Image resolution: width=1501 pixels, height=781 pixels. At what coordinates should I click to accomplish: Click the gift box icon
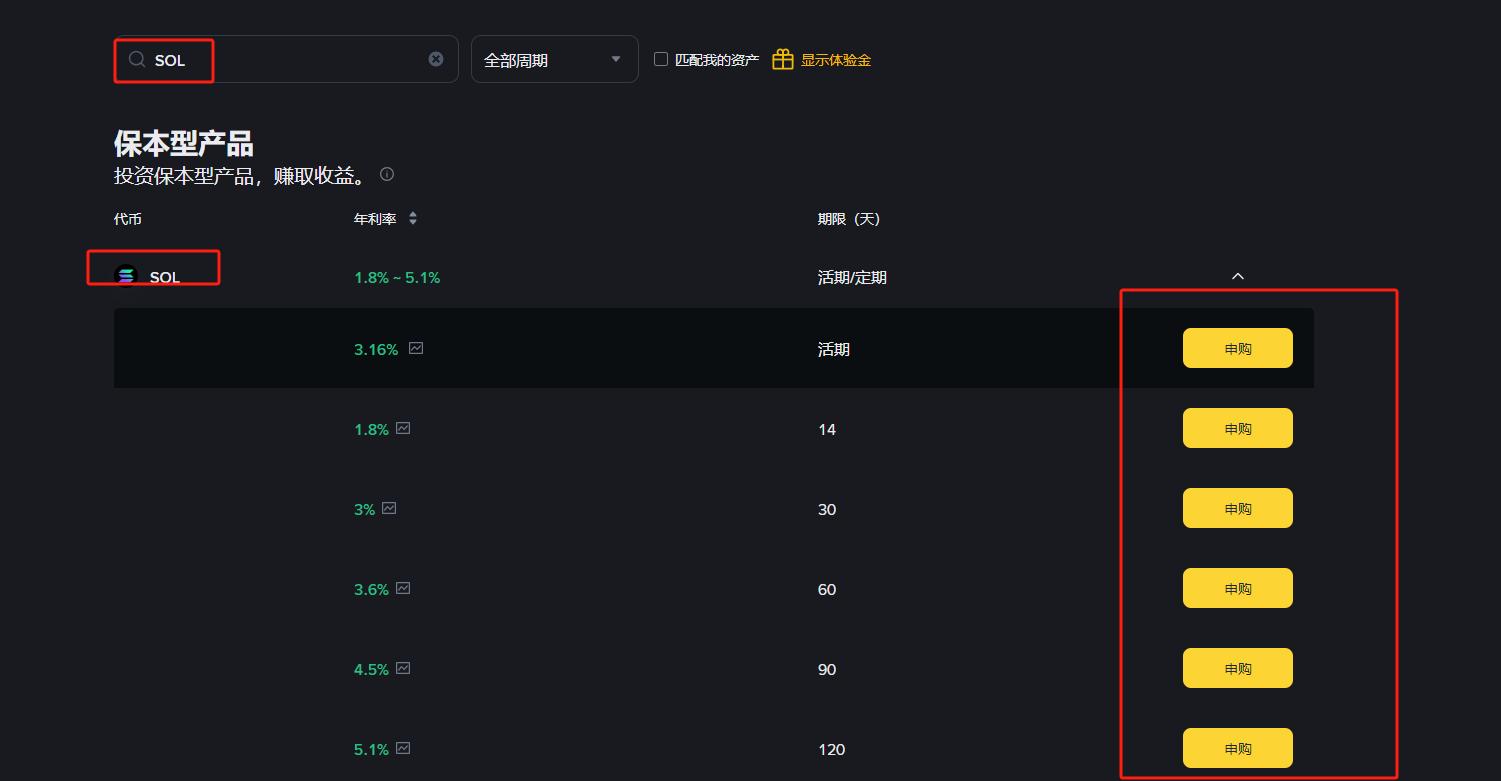click(782, 60)
